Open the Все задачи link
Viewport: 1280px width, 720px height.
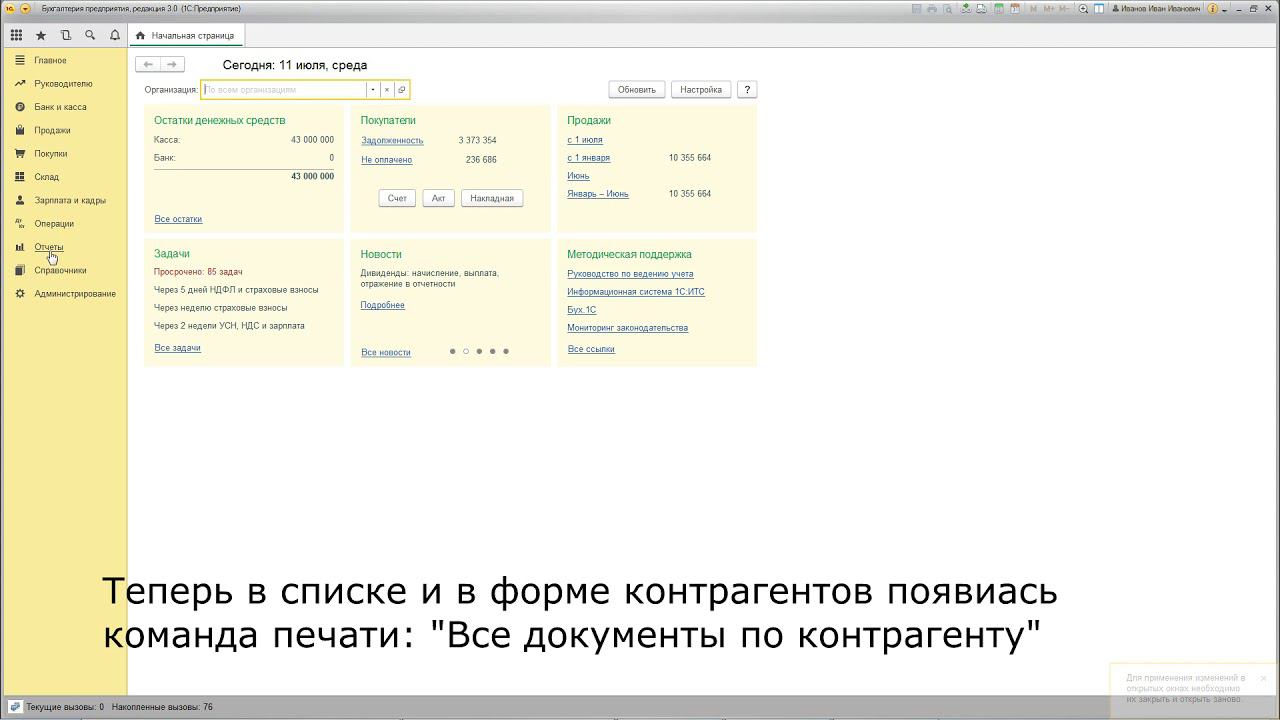pos(177,348)
